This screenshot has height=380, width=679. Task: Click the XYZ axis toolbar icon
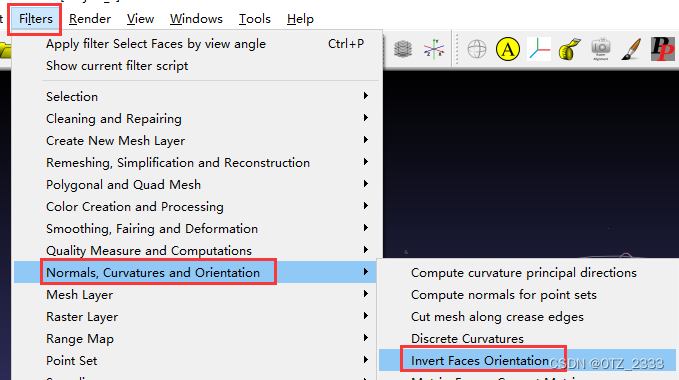[434, 49]
